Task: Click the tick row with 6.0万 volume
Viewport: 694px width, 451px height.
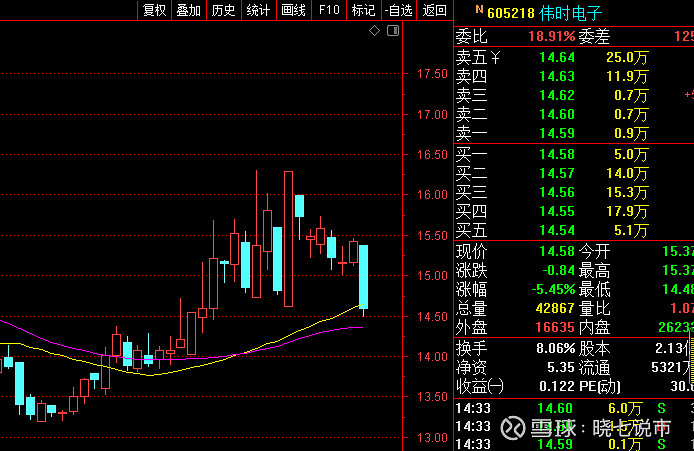Action: click(x=574, y=408)
